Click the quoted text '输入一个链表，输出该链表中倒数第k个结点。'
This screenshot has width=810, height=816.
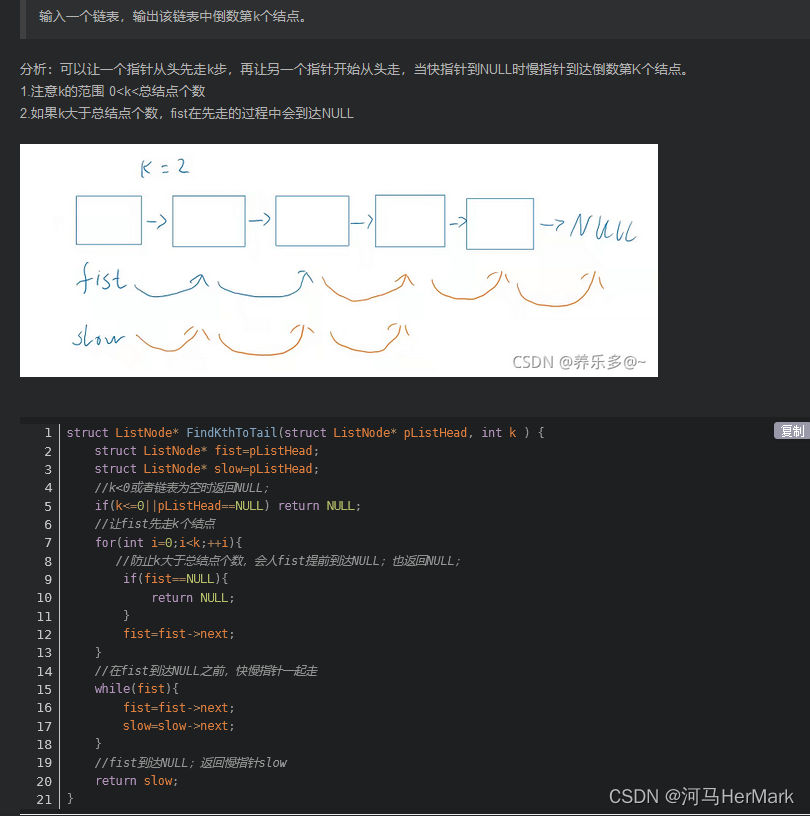tap(173, 17)
